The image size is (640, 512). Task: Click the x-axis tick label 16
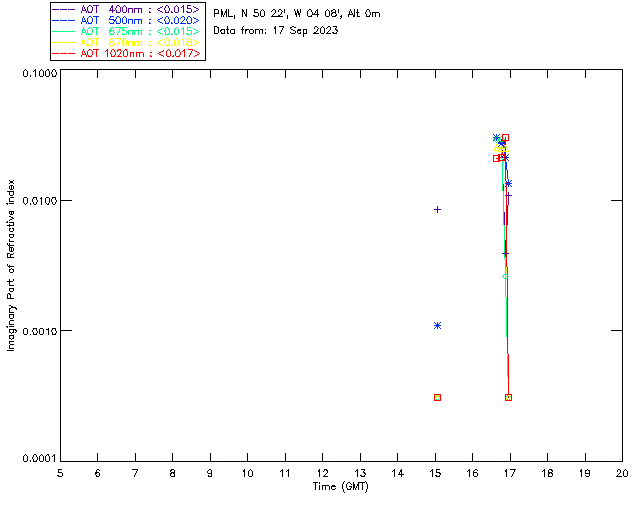click(x=472, y=473)
